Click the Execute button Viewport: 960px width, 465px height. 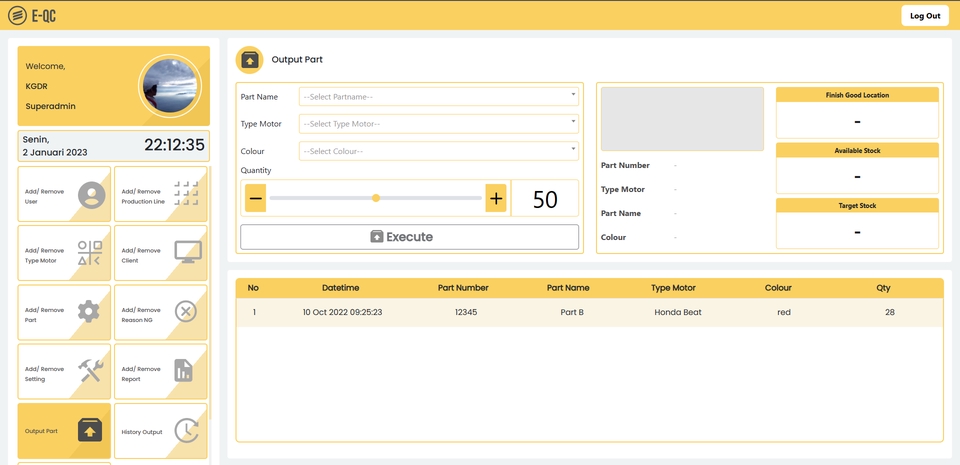point(409,237)
